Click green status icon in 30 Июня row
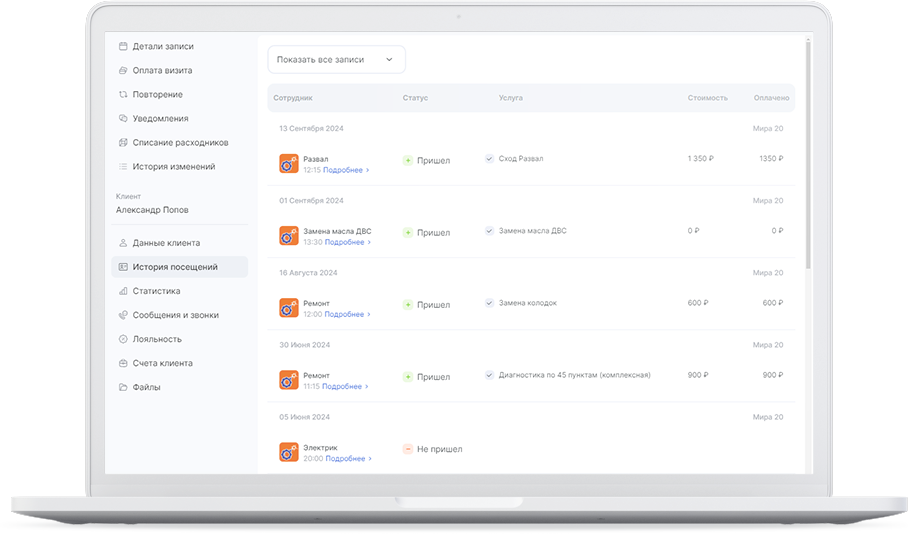 click(x=408, y=376)
